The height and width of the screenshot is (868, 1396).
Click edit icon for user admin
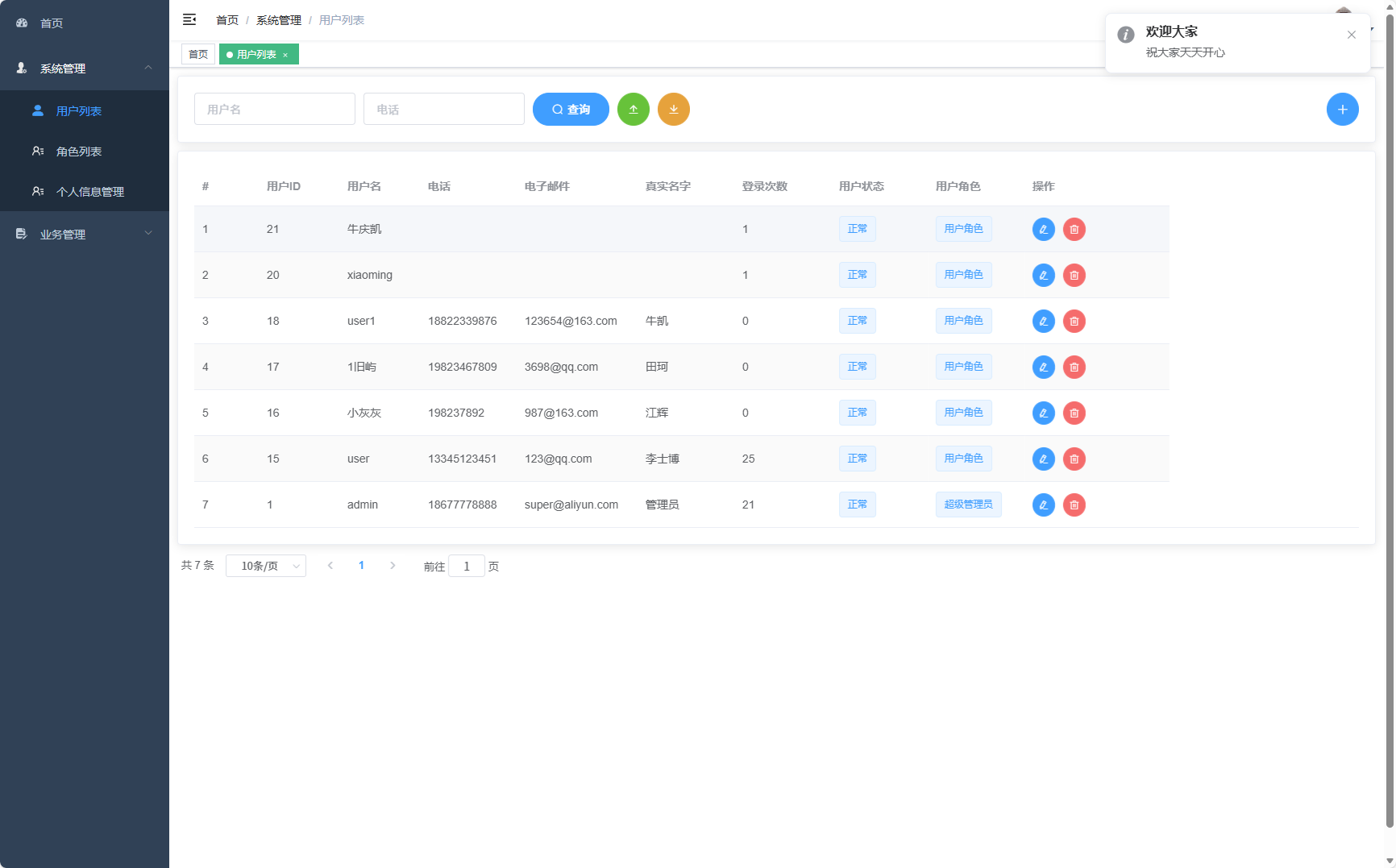(x=1043, y=505)
